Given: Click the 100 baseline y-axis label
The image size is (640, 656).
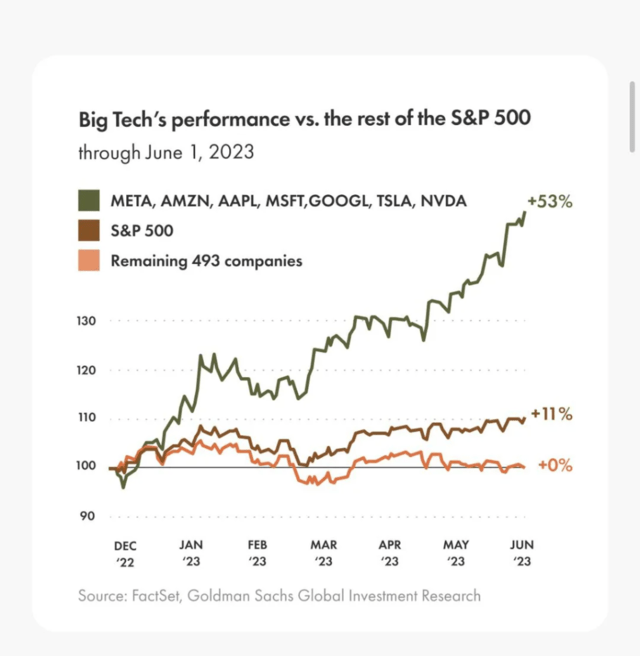Looking at the screenshot, I should [86, 465].
